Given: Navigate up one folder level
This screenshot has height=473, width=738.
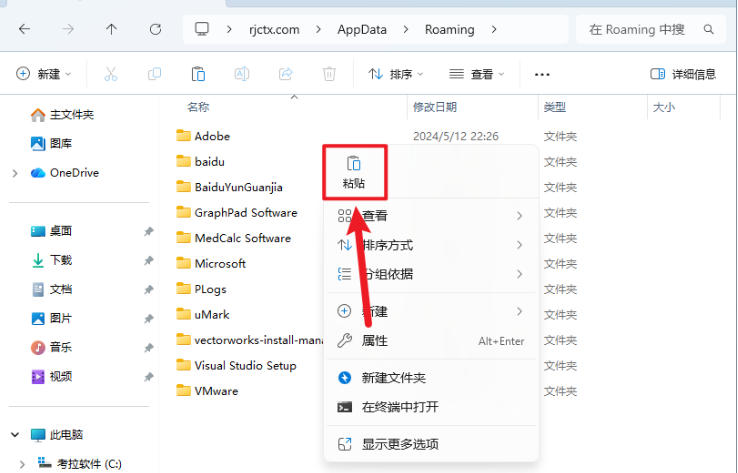Looking at the screenshot, I should point(111,29).
